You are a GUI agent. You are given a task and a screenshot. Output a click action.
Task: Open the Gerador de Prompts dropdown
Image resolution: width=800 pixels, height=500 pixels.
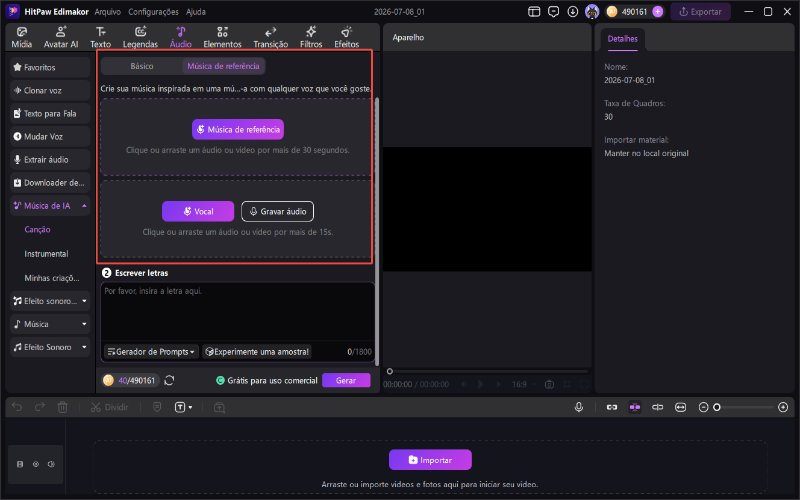coord(151,352)
